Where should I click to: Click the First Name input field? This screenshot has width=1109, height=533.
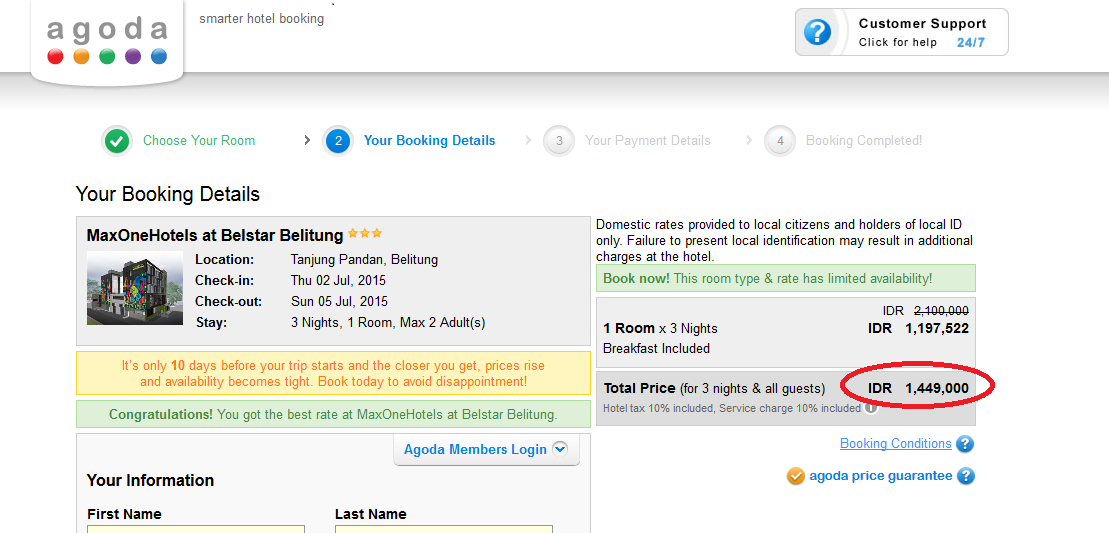tap(196, 529)
